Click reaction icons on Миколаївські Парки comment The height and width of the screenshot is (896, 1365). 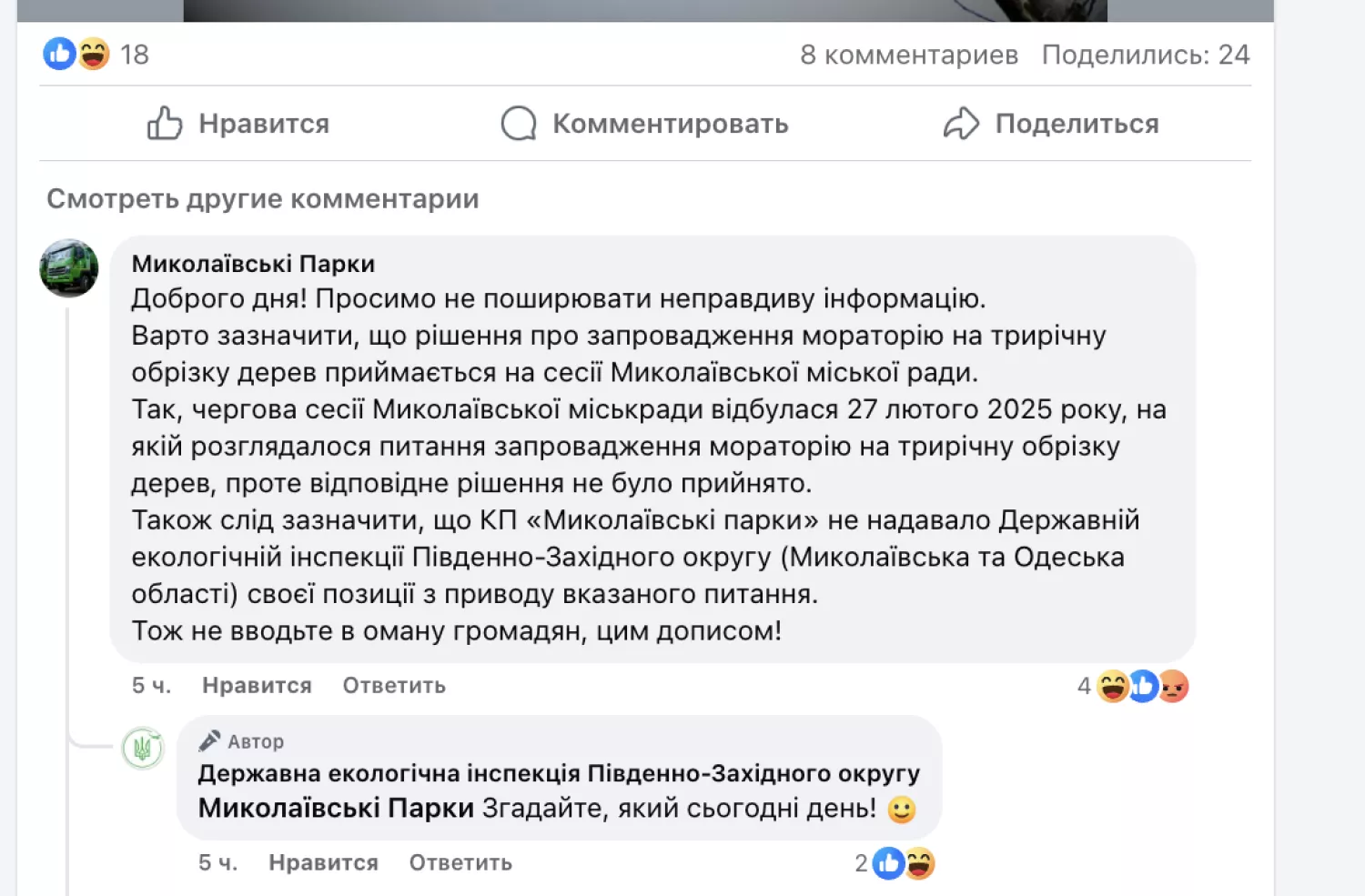1143,687
